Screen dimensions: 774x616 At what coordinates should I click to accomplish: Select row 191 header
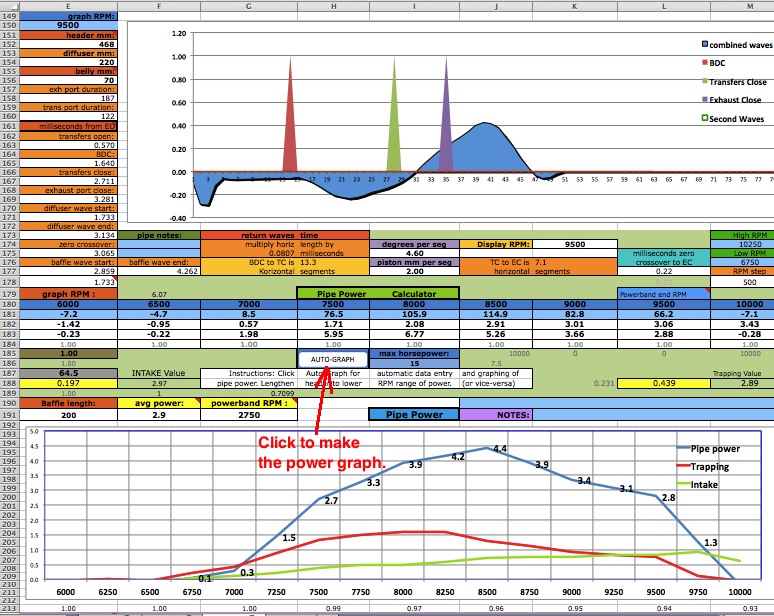(9, 415)
